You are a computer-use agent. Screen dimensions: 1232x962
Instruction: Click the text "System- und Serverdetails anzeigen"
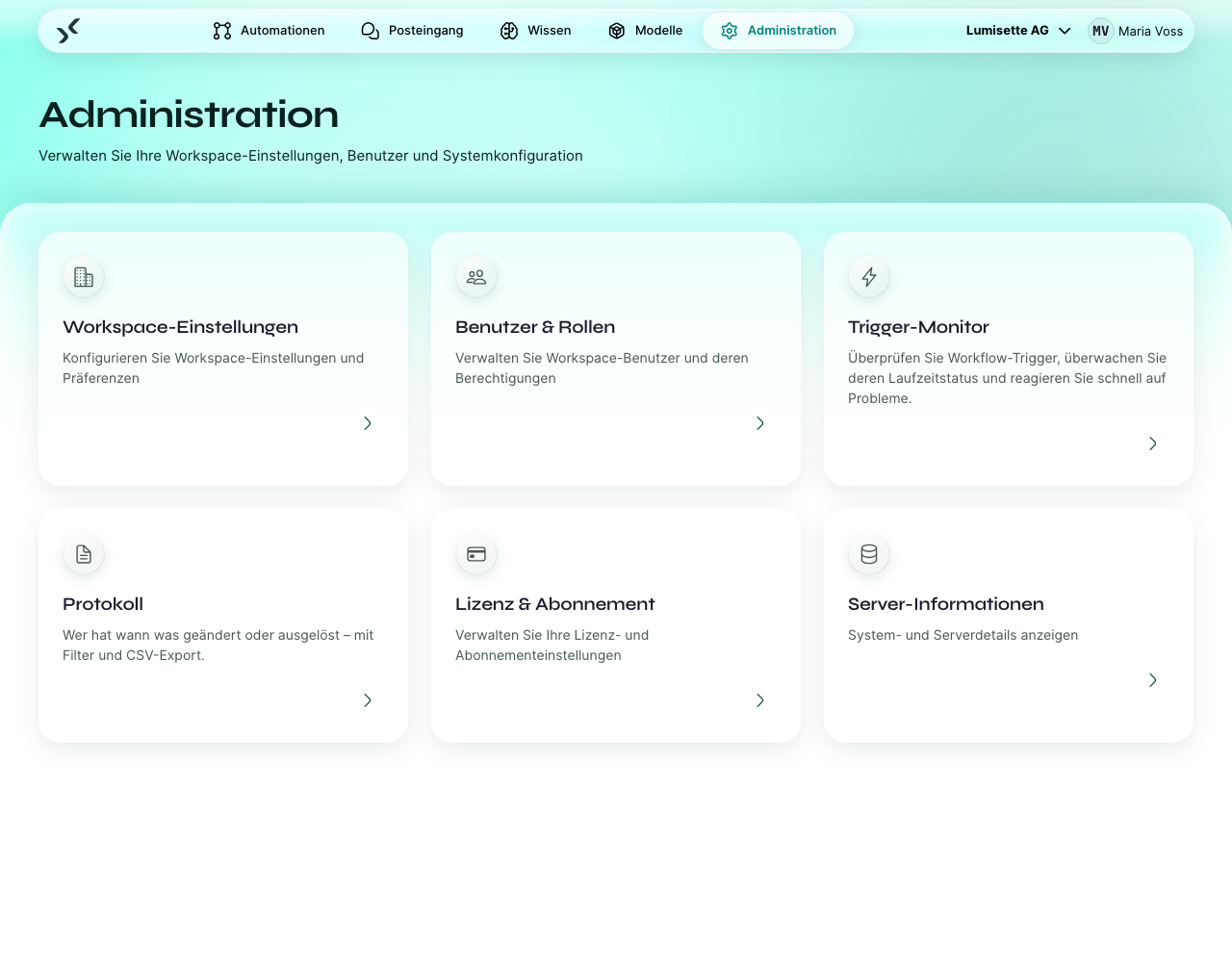click(962, 635)
